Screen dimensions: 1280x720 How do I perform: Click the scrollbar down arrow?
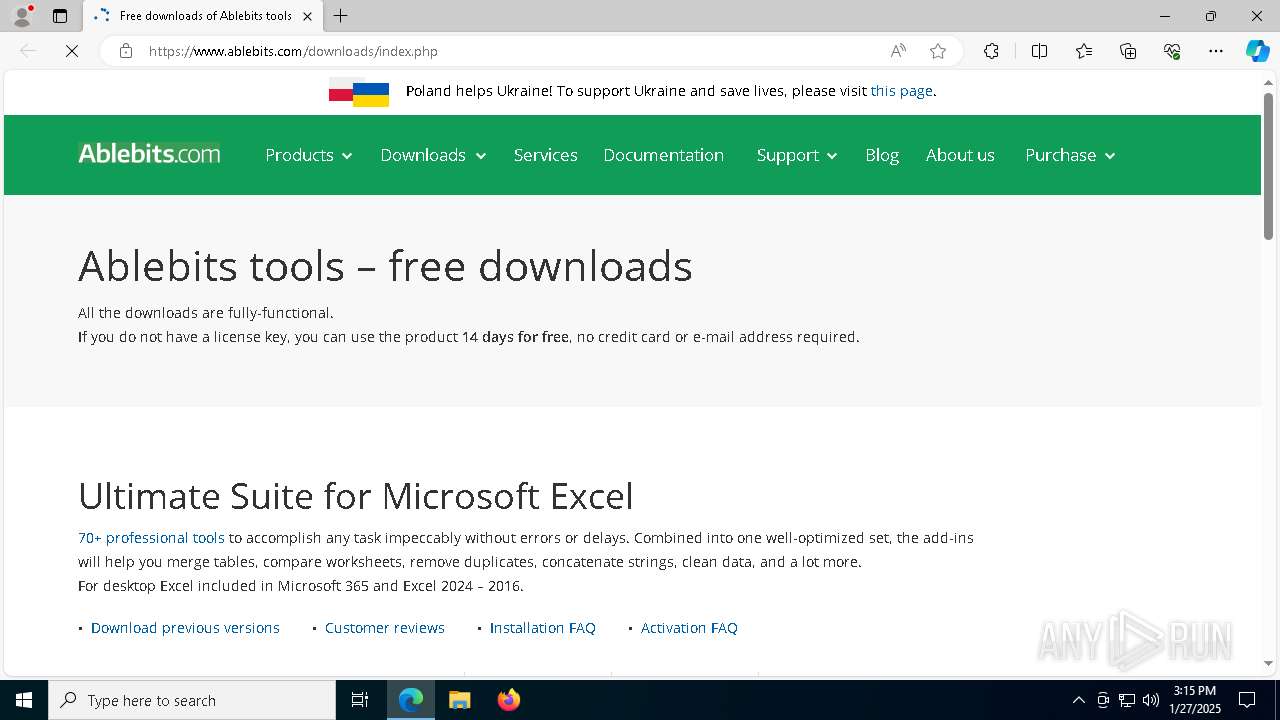click(x=1268, y=663)
